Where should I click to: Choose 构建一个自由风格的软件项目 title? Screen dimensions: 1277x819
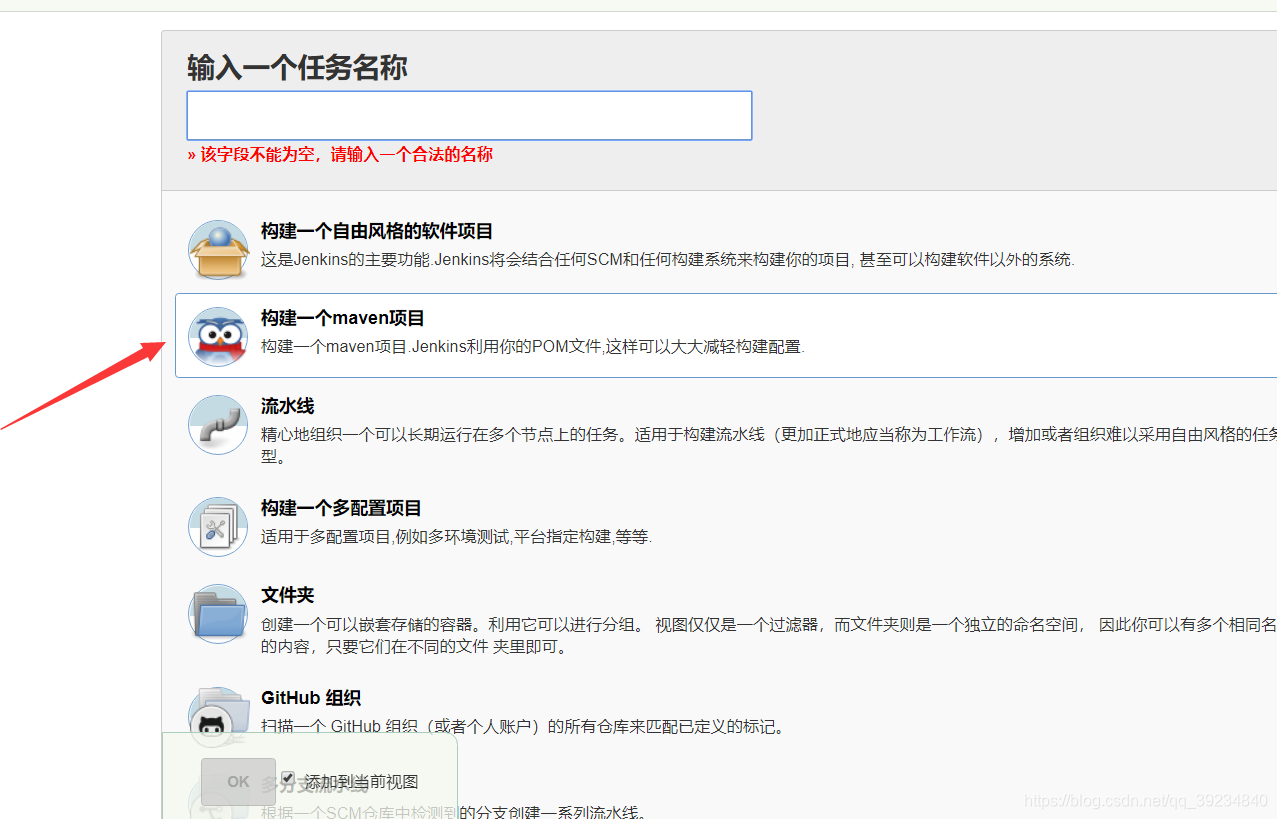(x=377, y=231)
